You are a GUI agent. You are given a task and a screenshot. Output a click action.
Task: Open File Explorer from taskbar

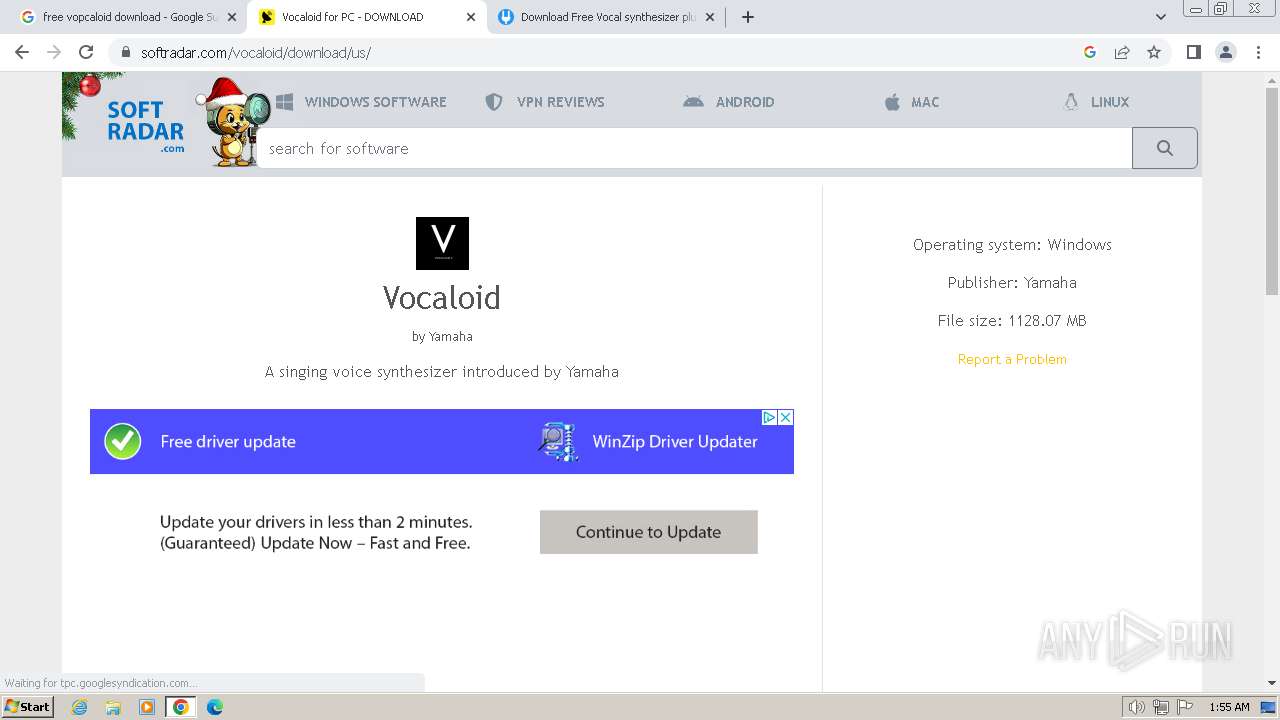pyautogui.click(x=113, y=707)
